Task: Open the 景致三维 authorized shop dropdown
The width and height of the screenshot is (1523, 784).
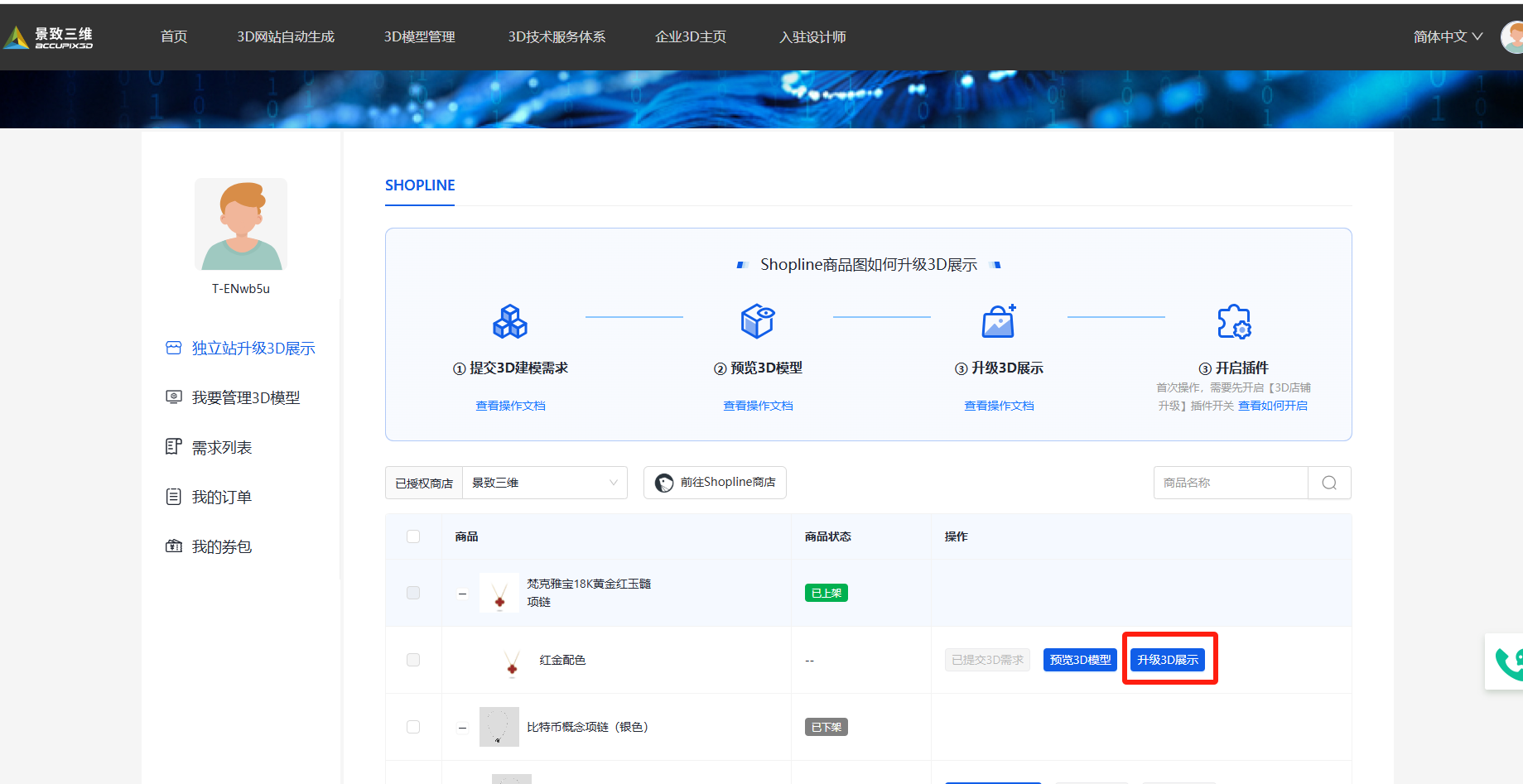Action: [x=544, y=483]
